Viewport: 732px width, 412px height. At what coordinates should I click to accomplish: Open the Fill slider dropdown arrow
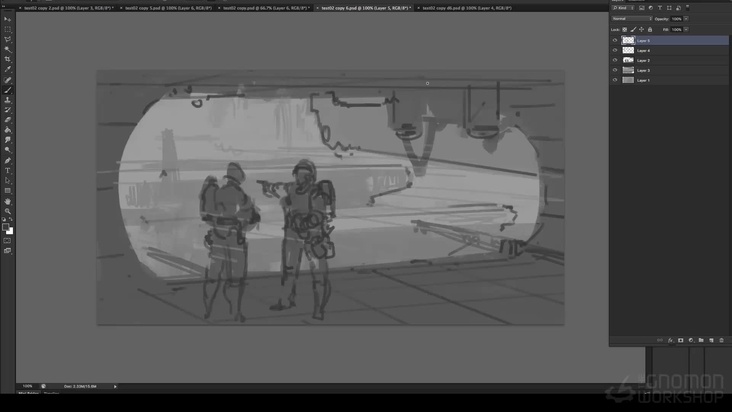686,29
